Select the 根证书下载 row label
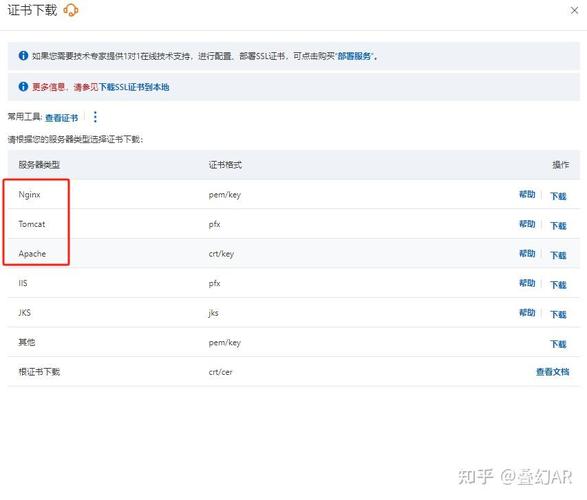The height and width of the screenshot is (500, 587). (x=39, y=372)
